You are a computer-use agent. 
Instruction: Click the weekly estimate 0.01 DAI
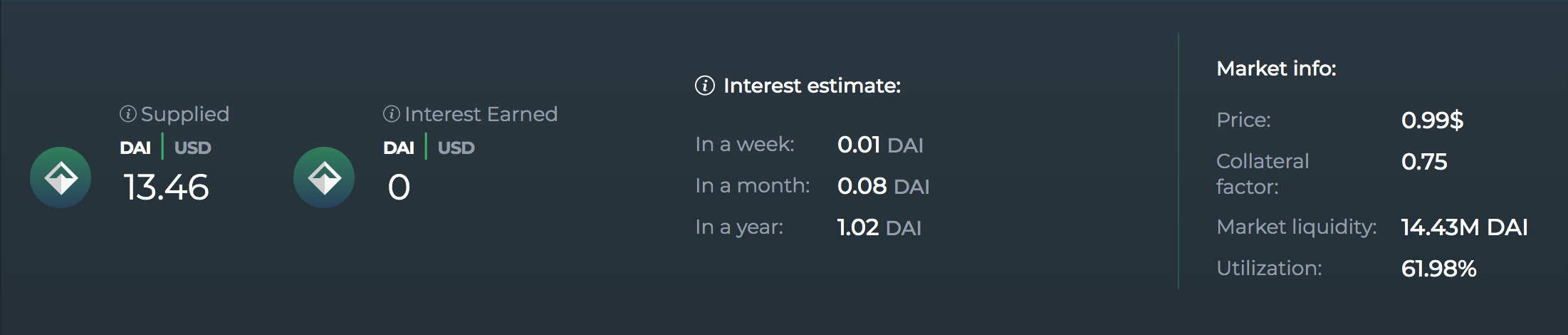[880, 145]
